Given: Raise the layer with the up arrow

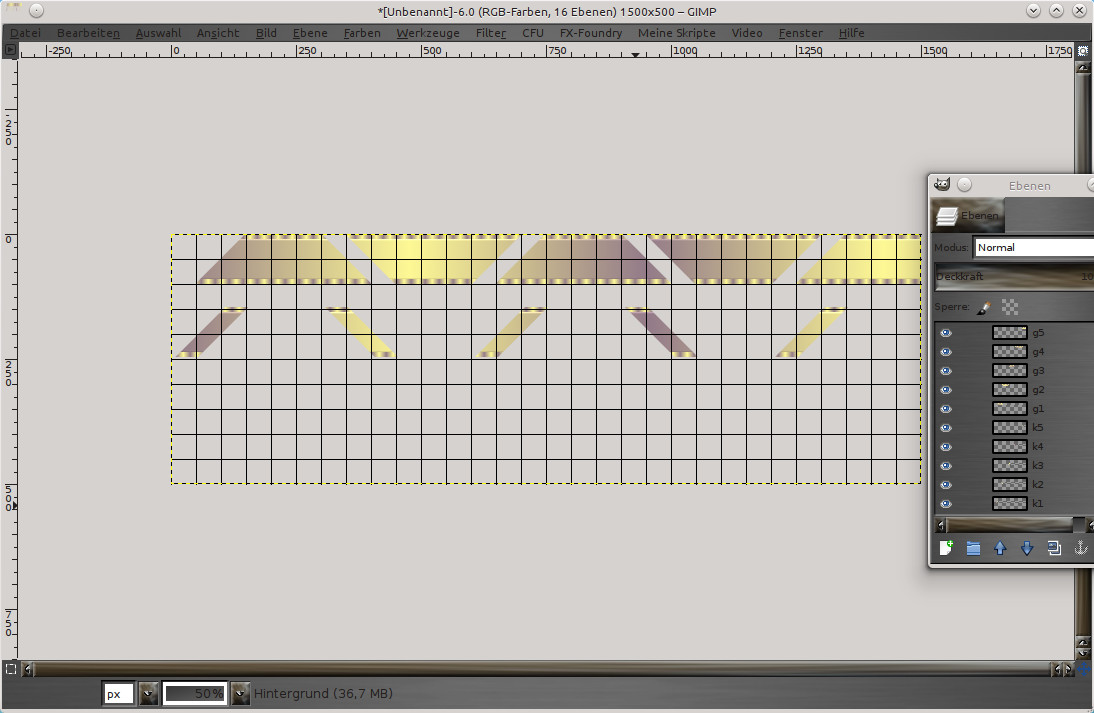Looking at the screenshot, I should (x=1000, y=548).
